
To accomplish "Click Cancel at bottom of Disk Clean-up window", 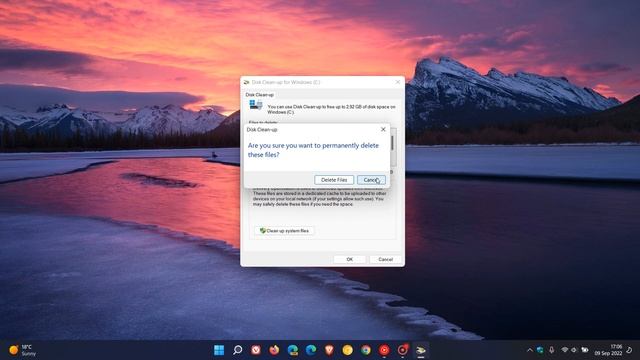I will [x=385, y=259].
